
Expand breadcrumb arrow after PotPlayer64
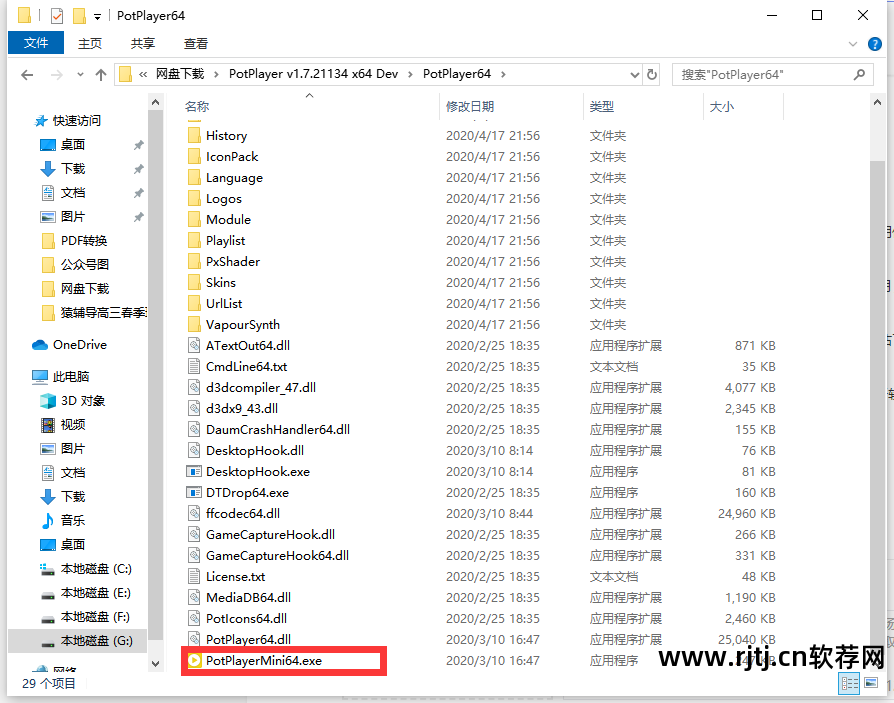[503, 74]
